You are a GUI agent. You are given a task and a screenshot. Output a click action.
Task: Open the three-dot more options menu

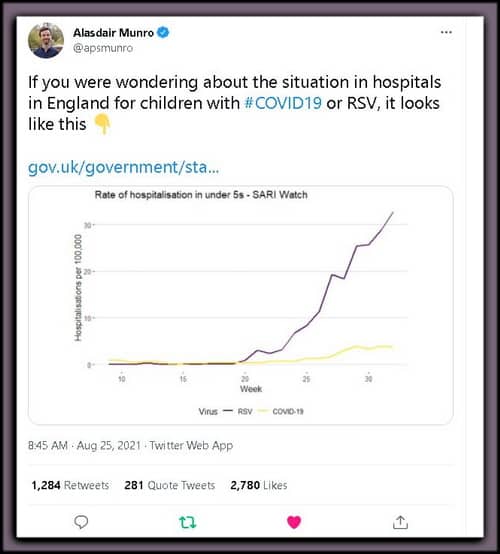(x=446, y=32)
